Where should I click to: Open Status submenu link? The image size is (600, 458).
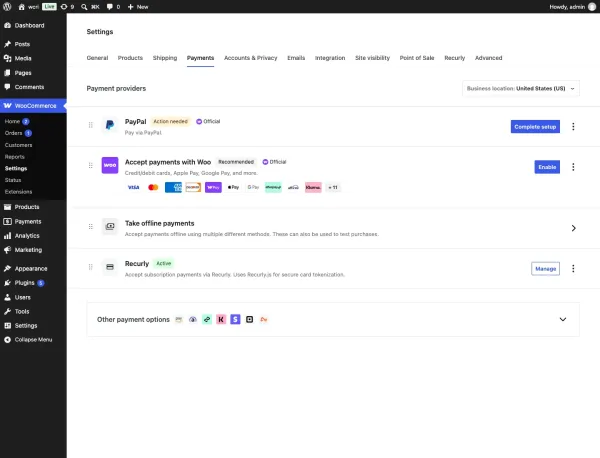[x=13, y=180]
